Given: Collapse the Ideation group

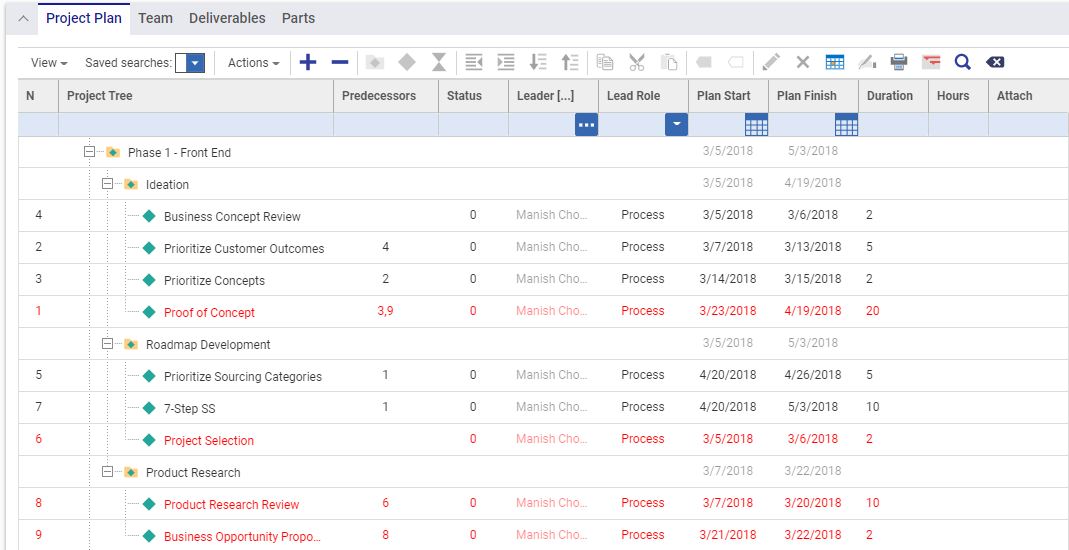Looking at the screenshot, I should (107, 184).
